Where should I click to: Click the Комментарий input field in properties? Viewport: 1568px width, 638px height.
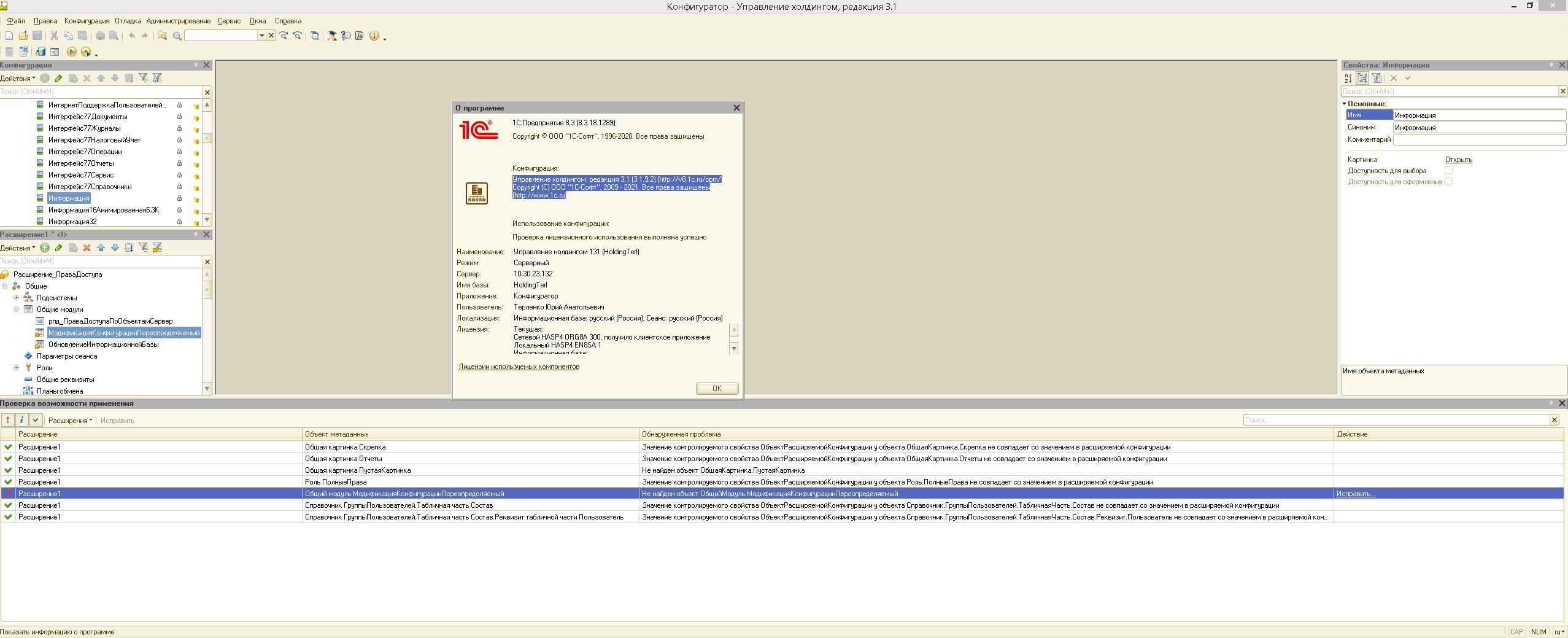(1480, 139)
